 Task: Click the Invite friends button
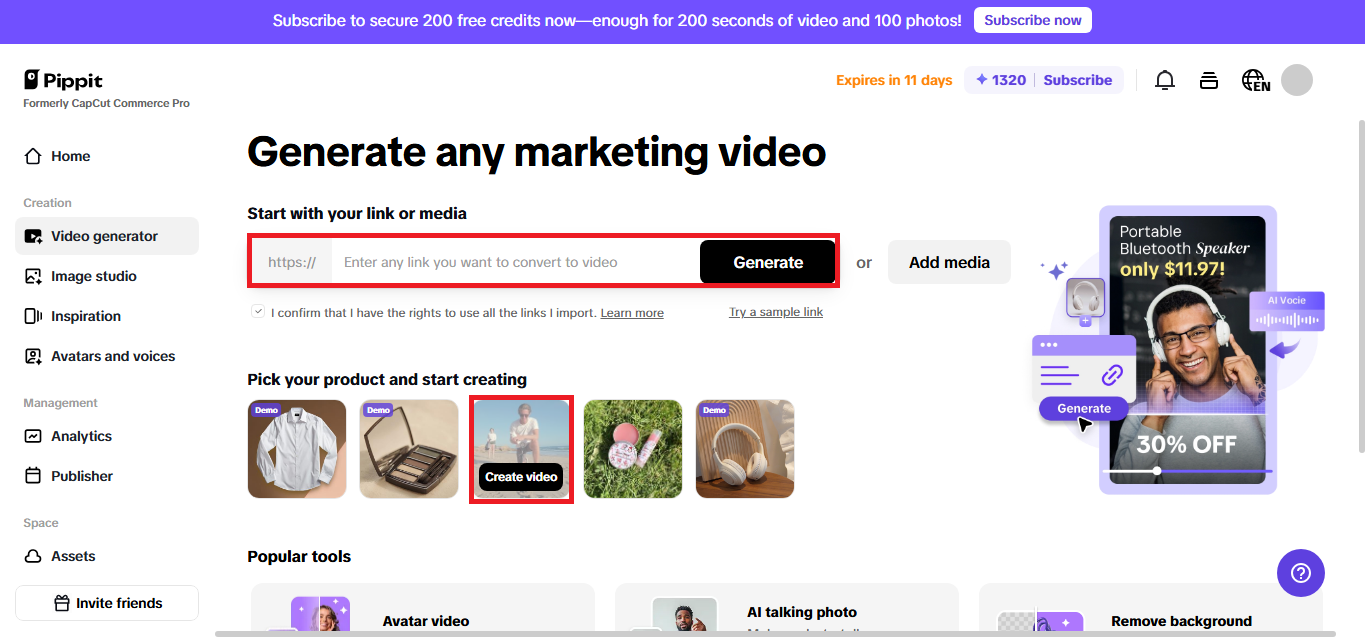pos(107,603)
